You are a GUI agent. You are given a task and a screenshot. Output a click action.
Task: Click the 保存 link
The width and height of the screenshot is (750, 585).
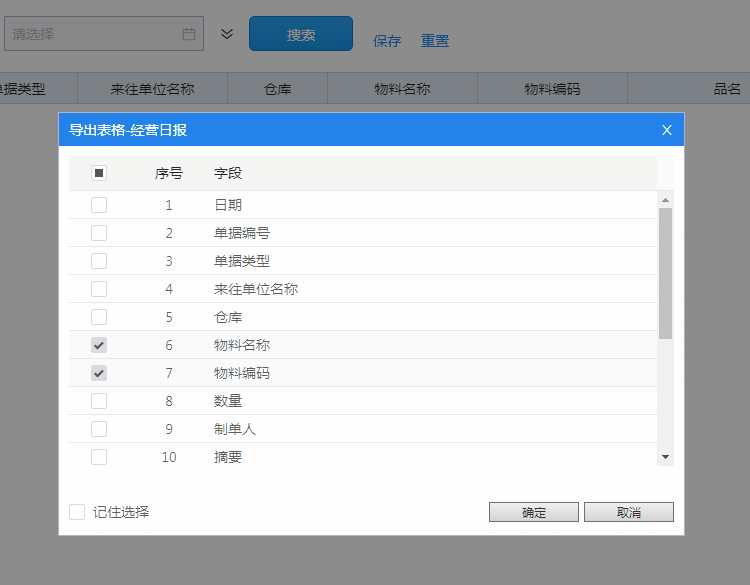[387, 41]
